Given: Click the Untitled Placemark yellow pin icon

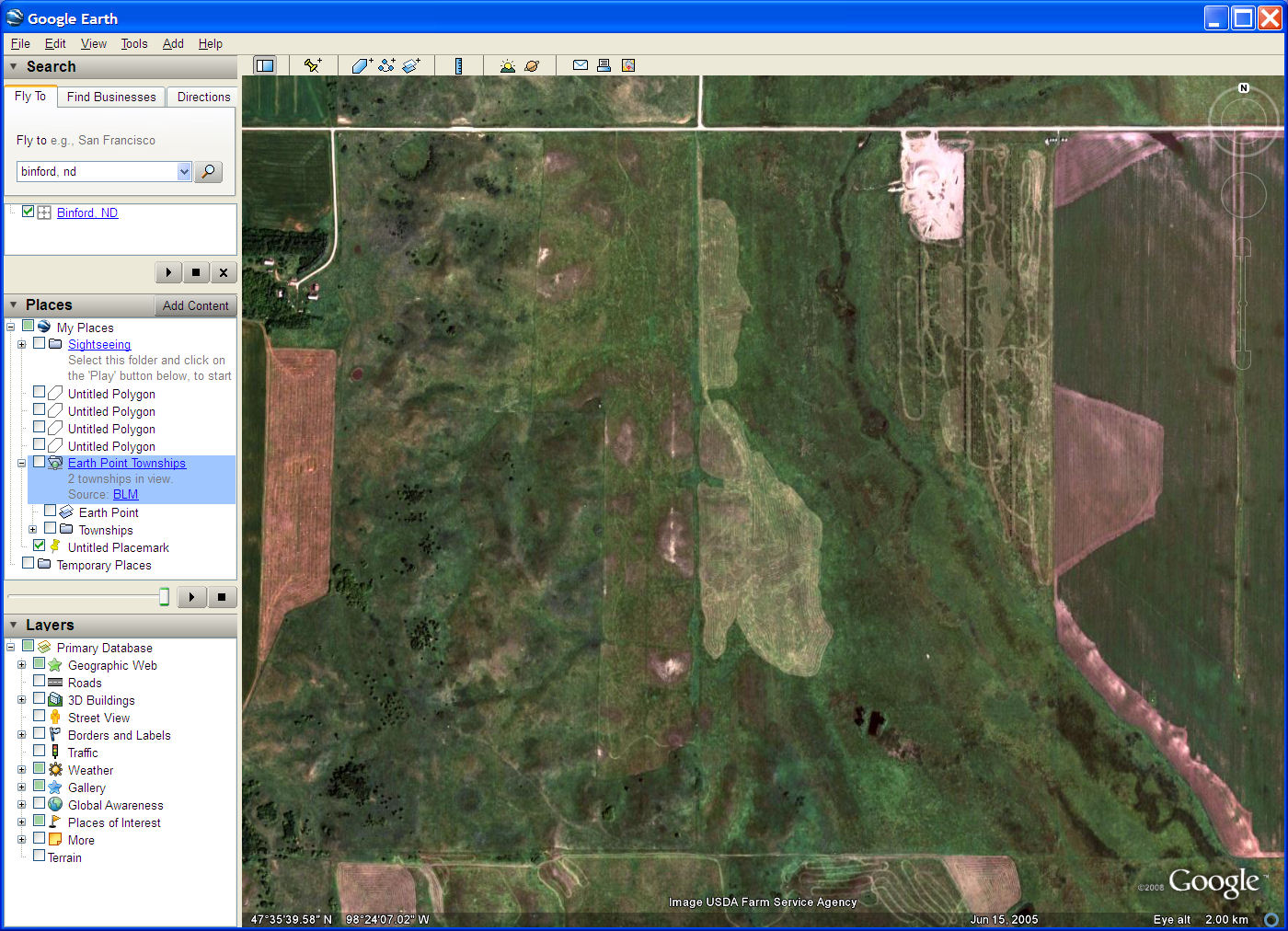Looking at the screenshot, I should point(55,546).
